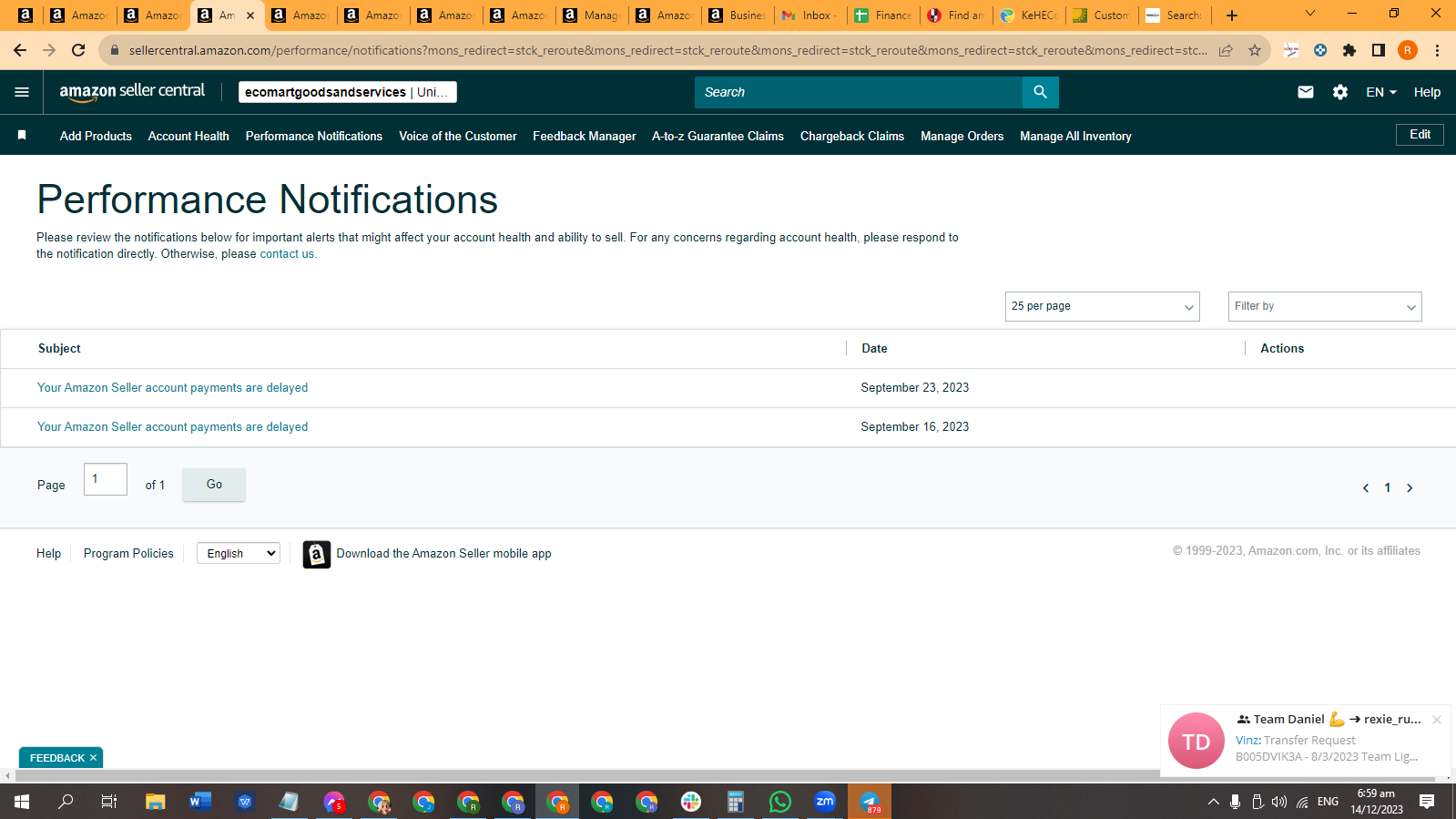Screen dimensions: 1456x819
Task: Open the buyer messages envelope icon
Action: 1306,92
